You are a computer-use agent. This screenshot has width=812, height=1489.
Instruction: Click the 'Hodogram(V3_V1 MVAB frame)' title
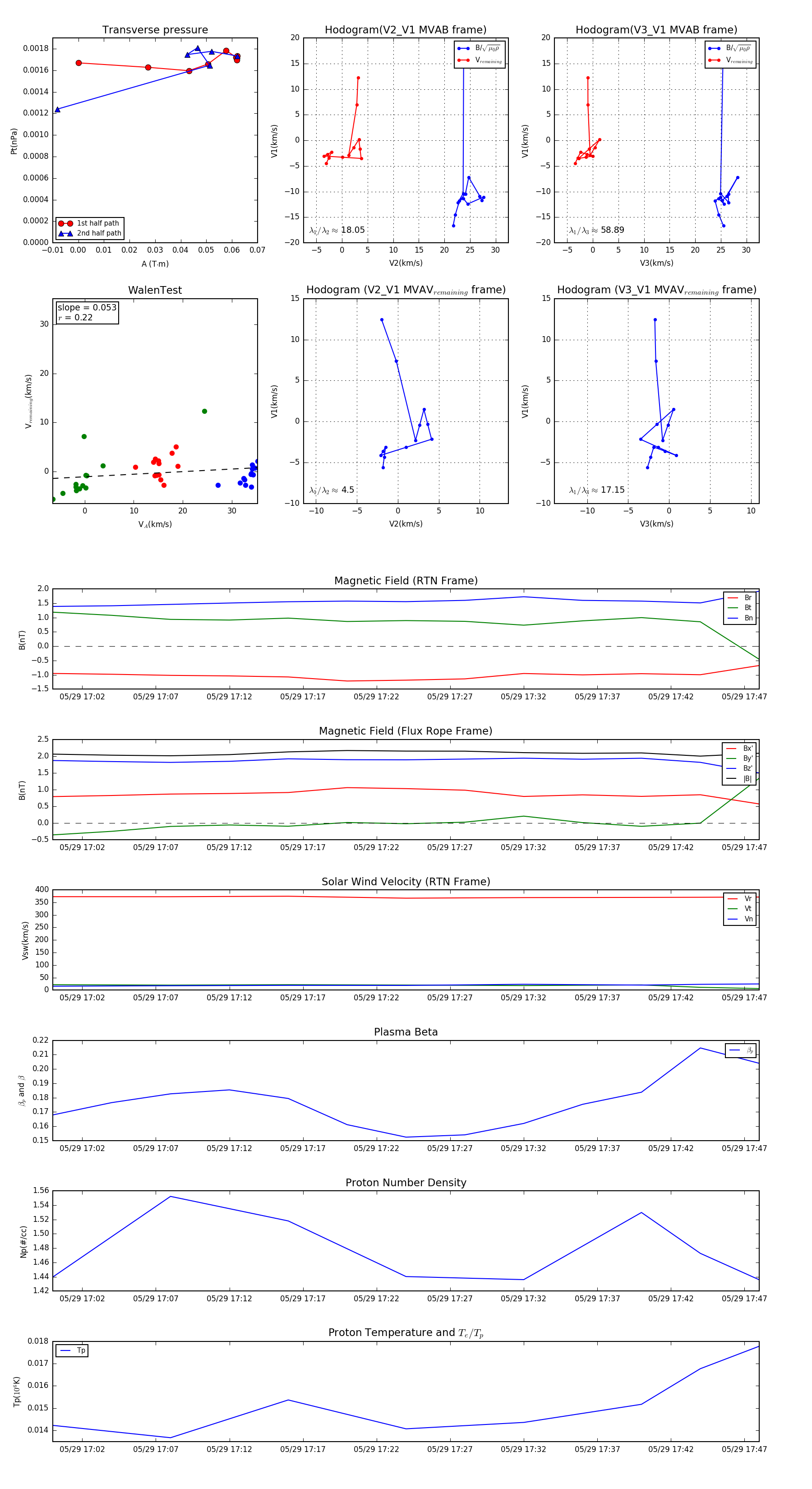[x=656, y=29]
